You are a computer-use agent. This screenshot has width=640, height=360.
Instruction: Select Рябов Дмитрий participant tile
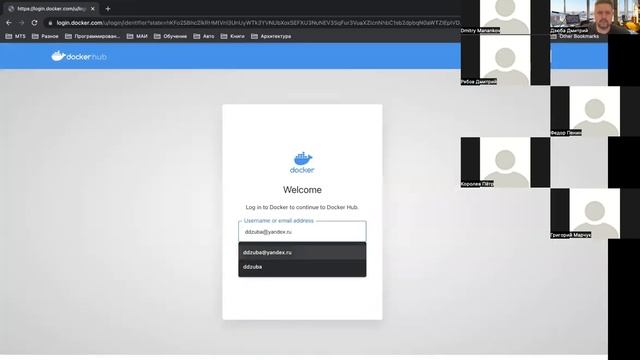[505, 60]
